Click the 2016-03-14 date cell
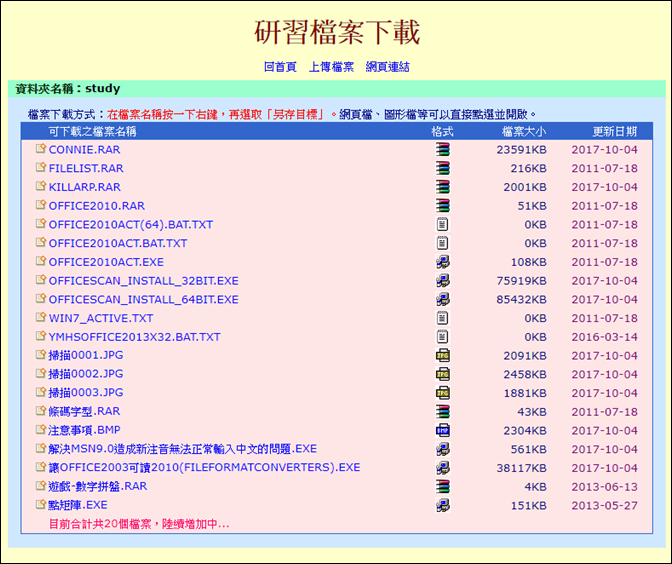This screenshot has width=672, height=564. 604,337
